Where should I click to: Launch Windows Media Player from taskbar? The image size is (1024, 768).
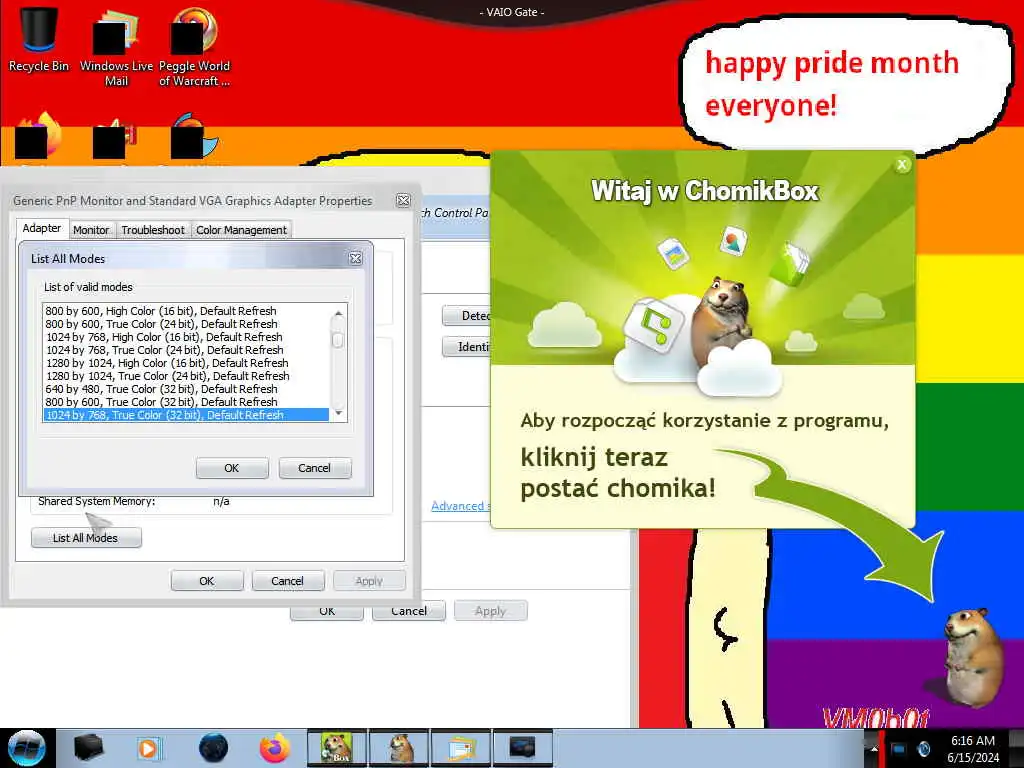coord(149,748)
